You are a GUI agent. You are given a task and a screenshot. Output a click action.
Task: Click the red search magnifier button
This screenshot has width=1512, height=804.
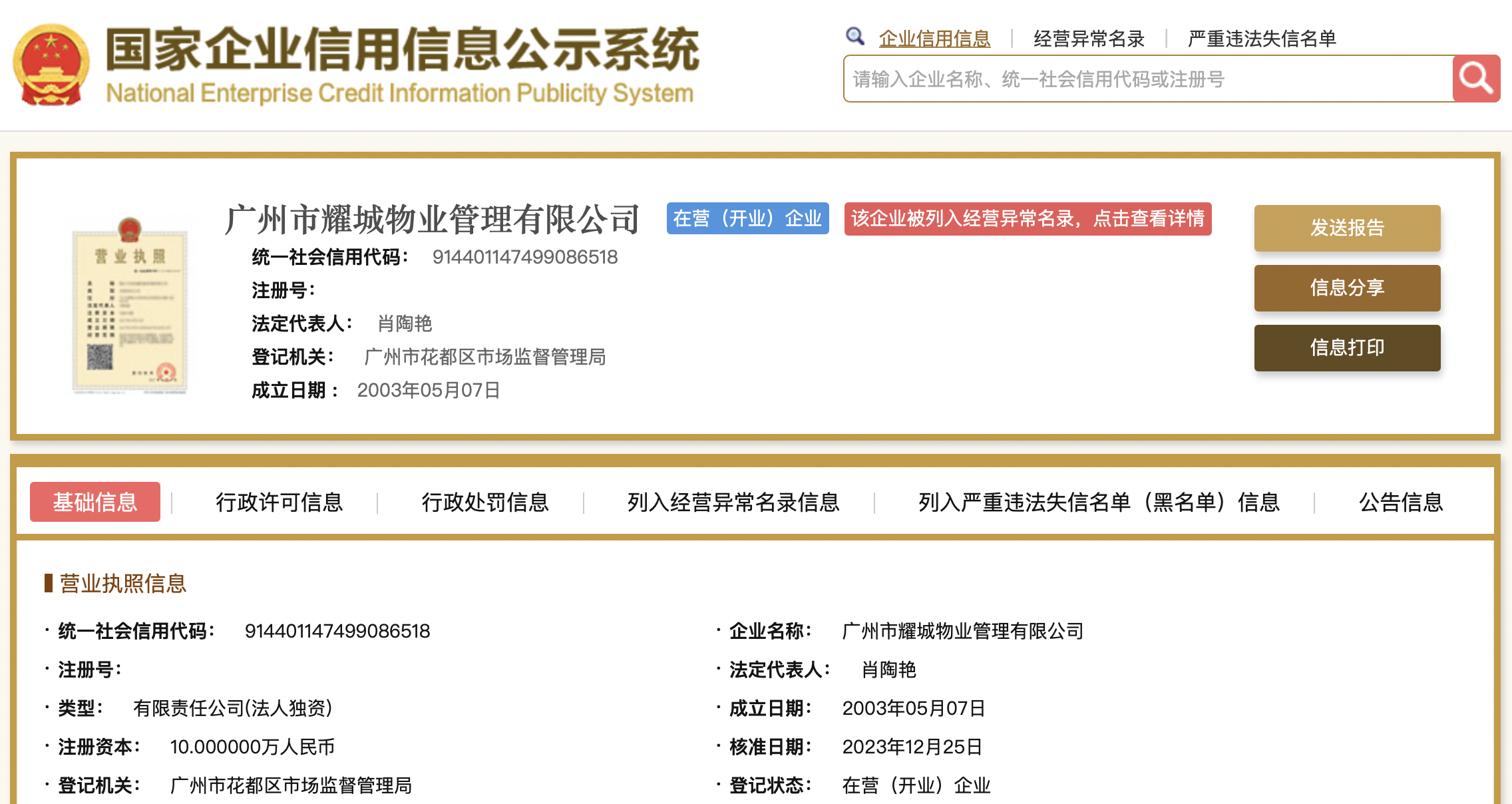1475,79
